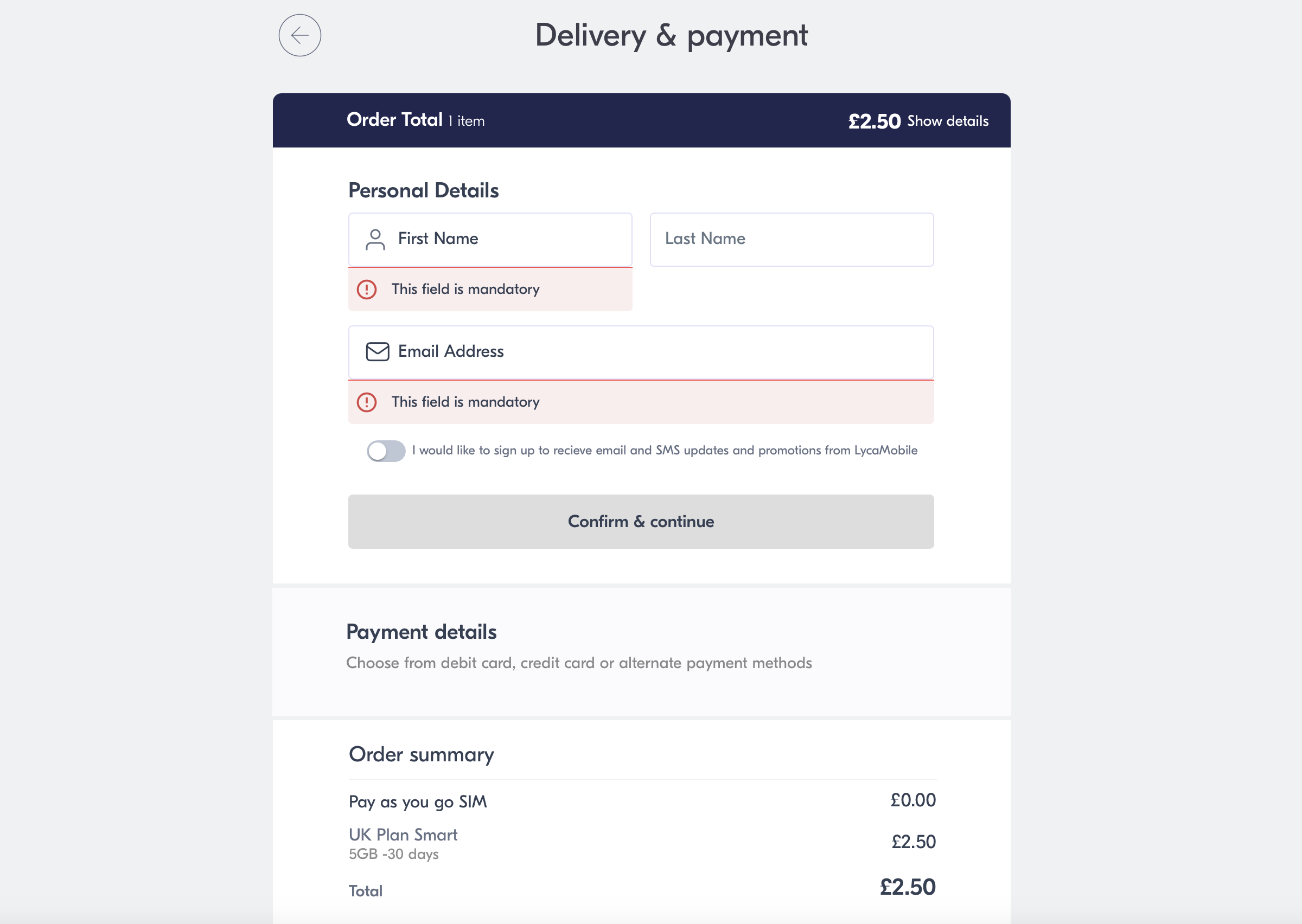
Task: Click the Order summary heading
Action: tap(421, 754)
